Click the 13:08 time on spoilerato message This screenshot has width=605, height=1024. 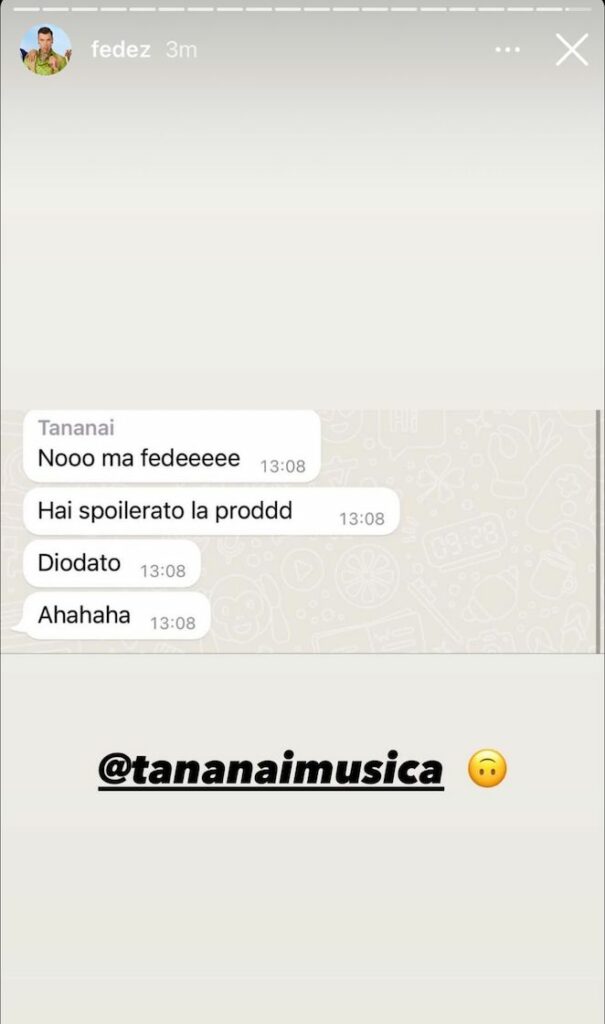361,519
